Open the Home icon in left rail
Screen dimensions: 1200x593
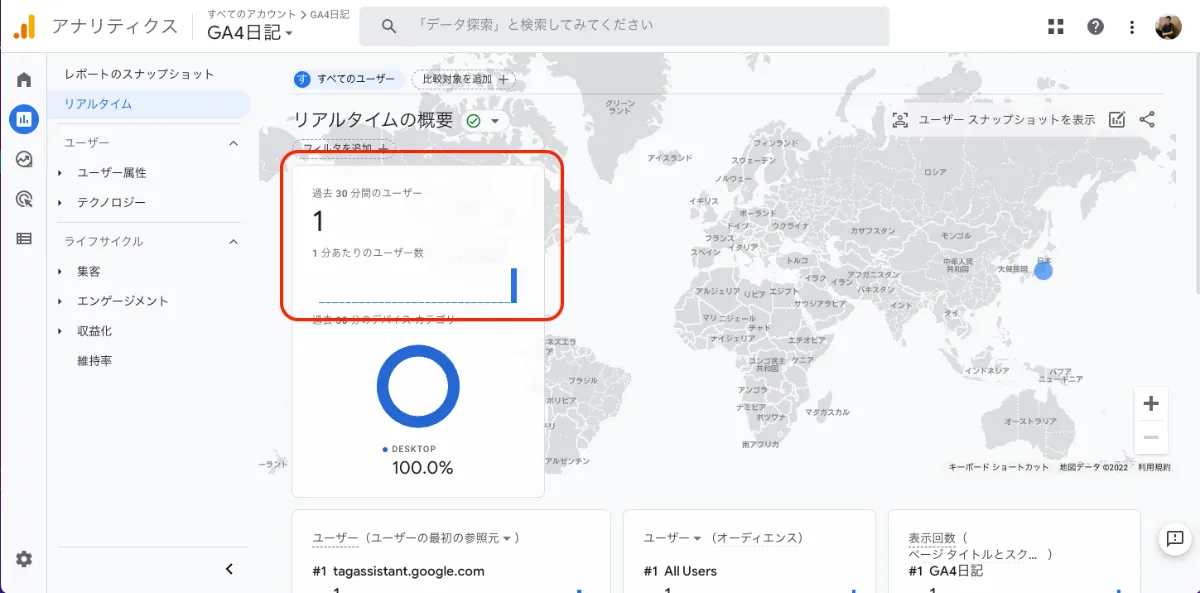point(24,80)
